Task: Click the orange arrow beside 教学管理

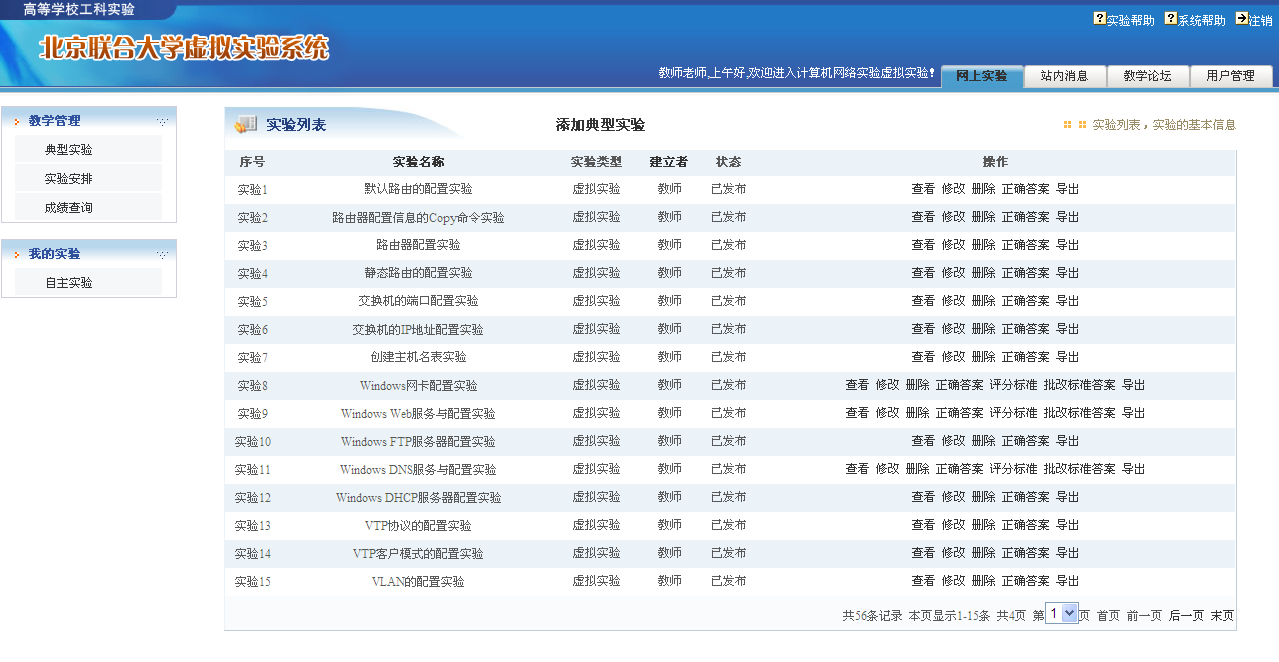Action: coord(17,121)
